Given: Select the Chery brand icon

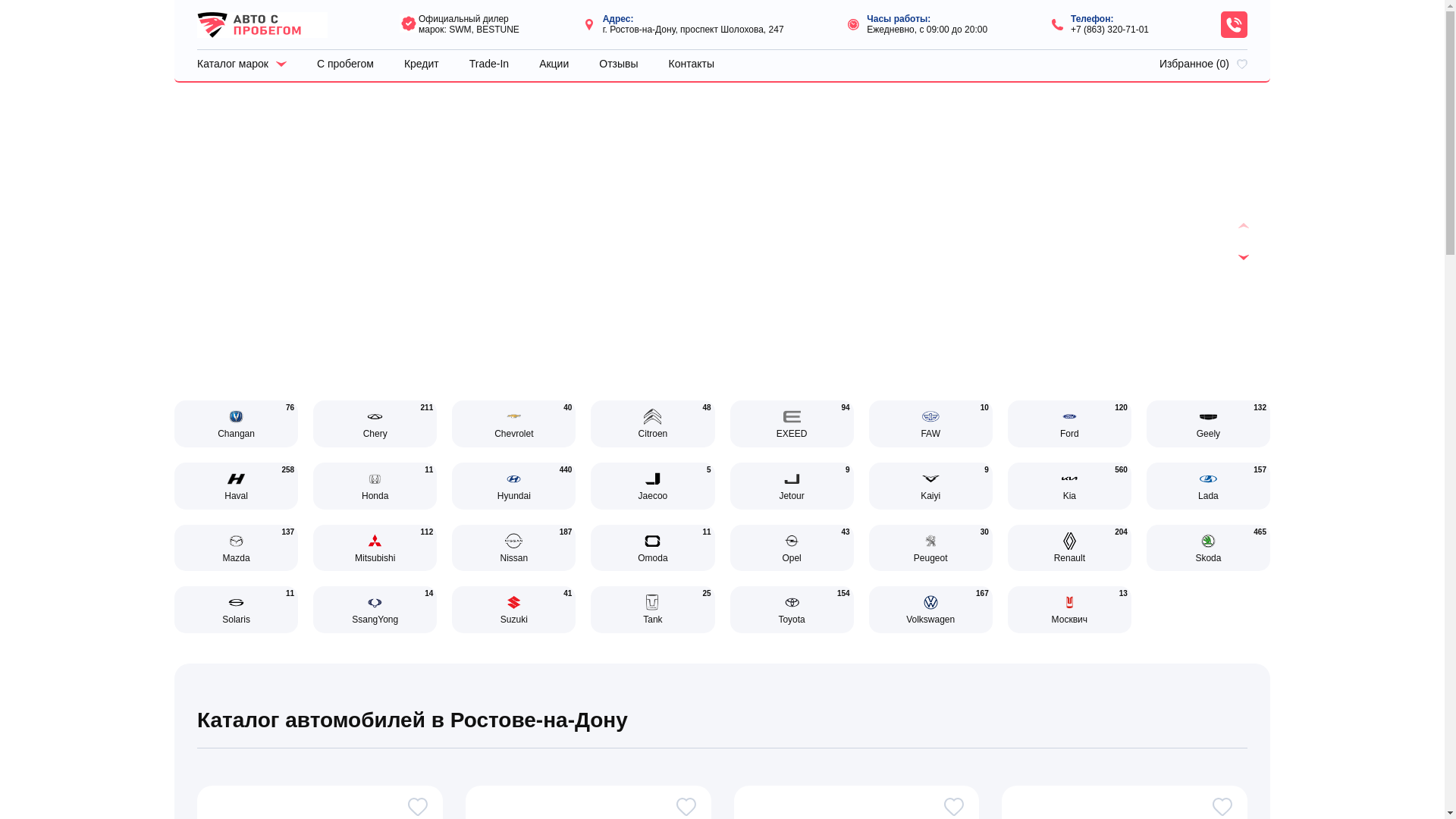Looking at the screenshot, I should pos(375,416).
